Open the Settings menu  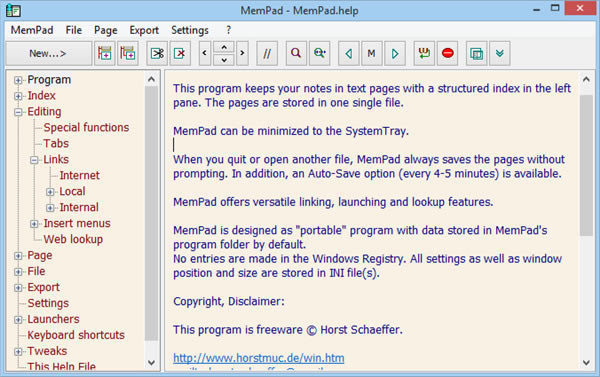click(190, 30)
